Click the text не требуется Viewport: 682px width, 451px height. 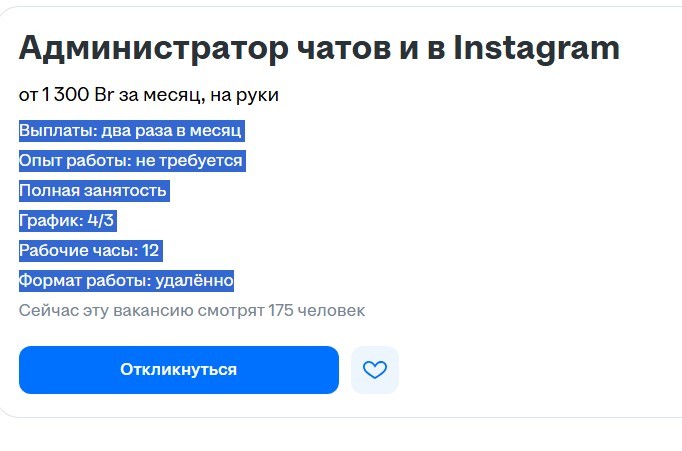coord(194,161)
